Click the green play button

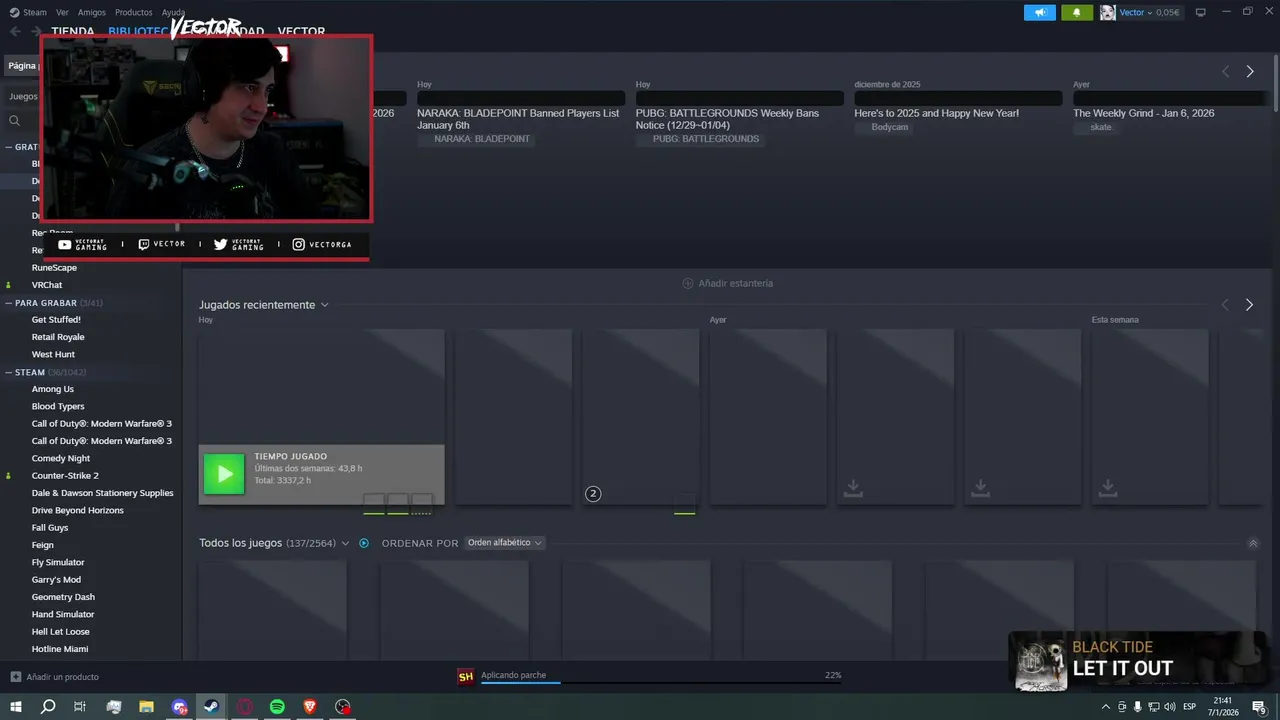[x=224, y=474]
